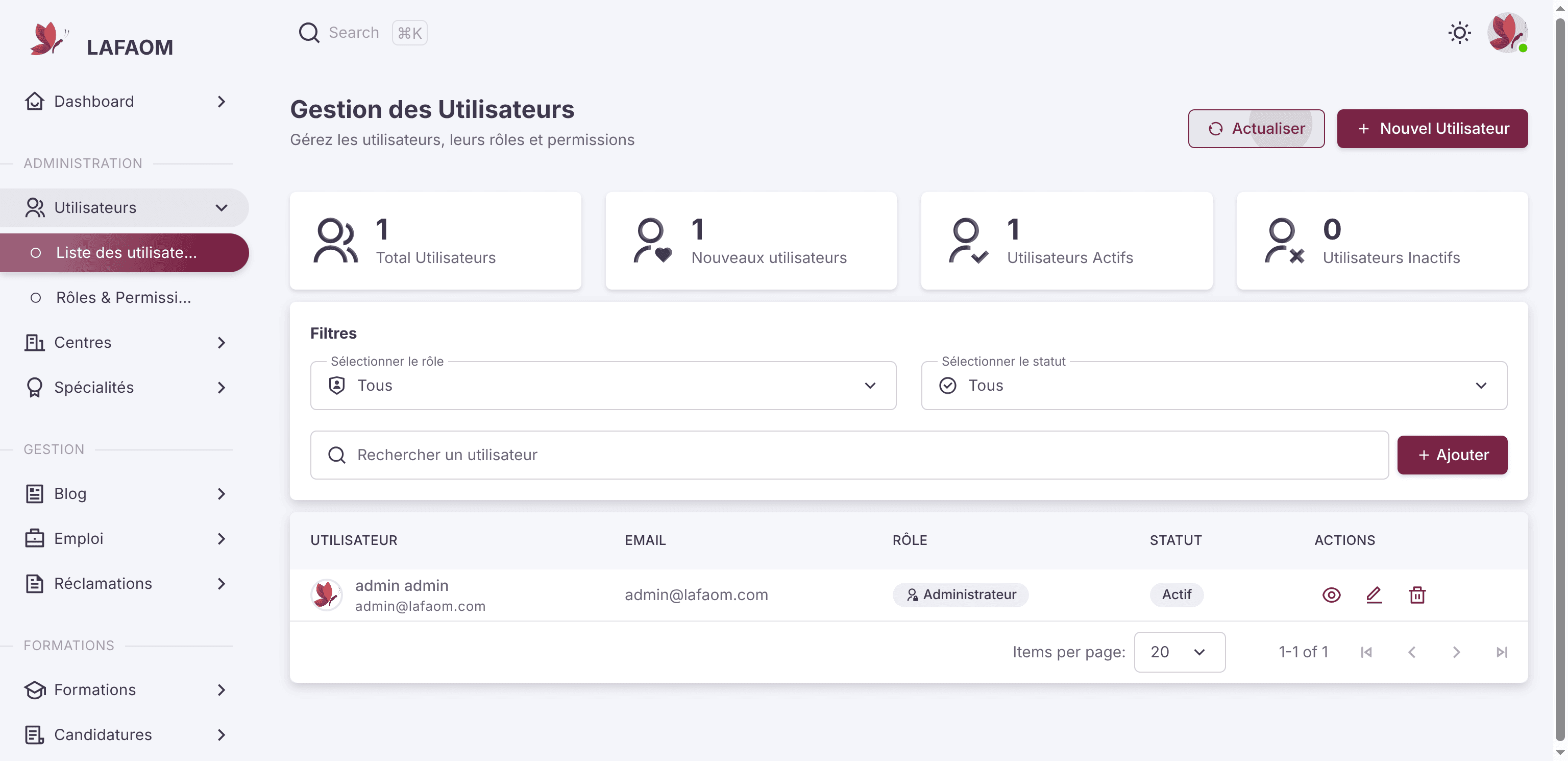1568x761 pixels.
Task: Click admin admin avatar thumbnail in table
Action: click(326, 594)
